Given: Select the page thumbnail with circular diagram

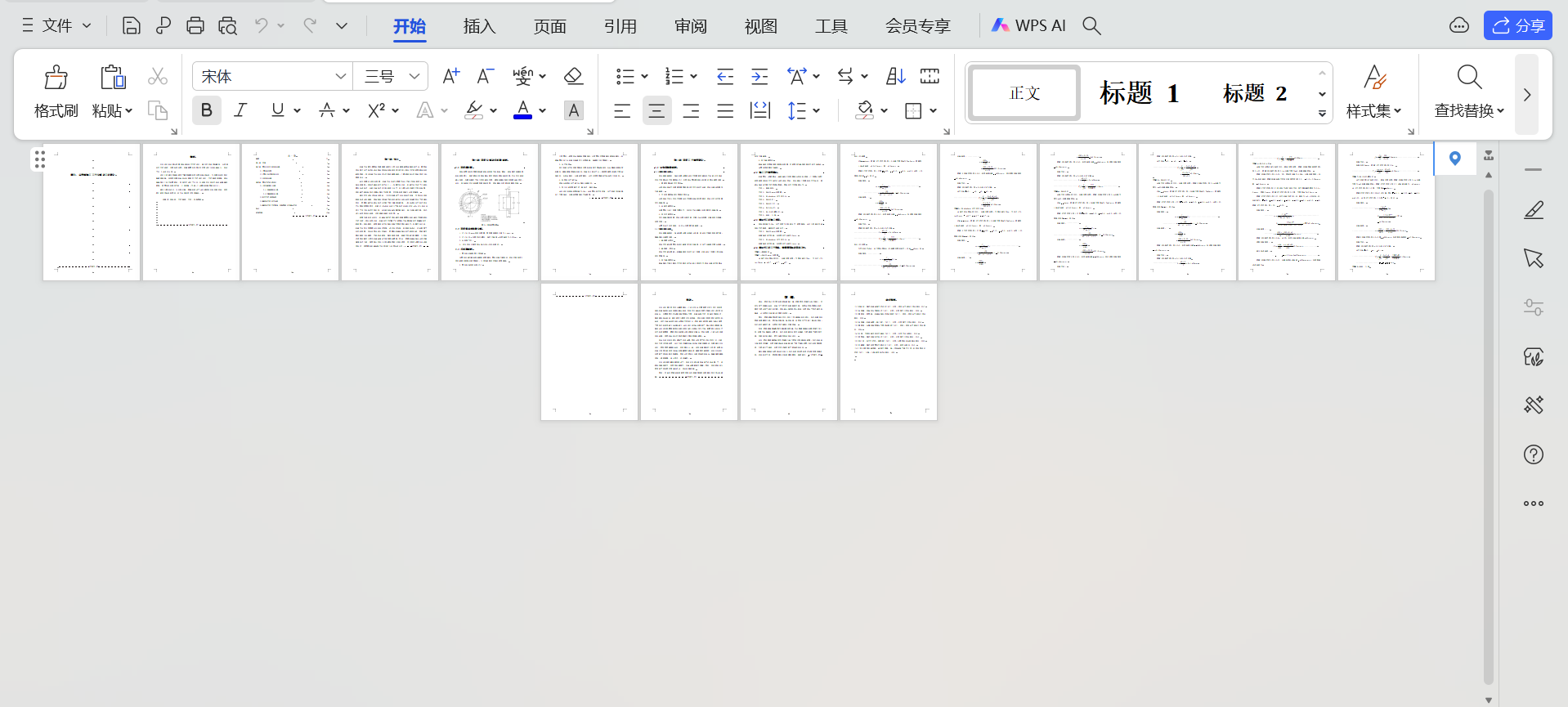Looking at the screenshot, I should [490, 213].
